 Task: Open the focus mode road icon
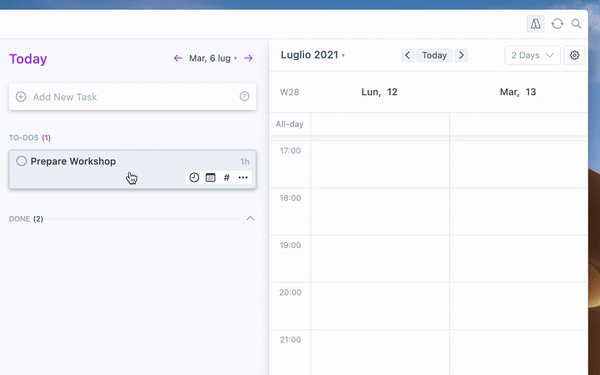click(535, 24)
